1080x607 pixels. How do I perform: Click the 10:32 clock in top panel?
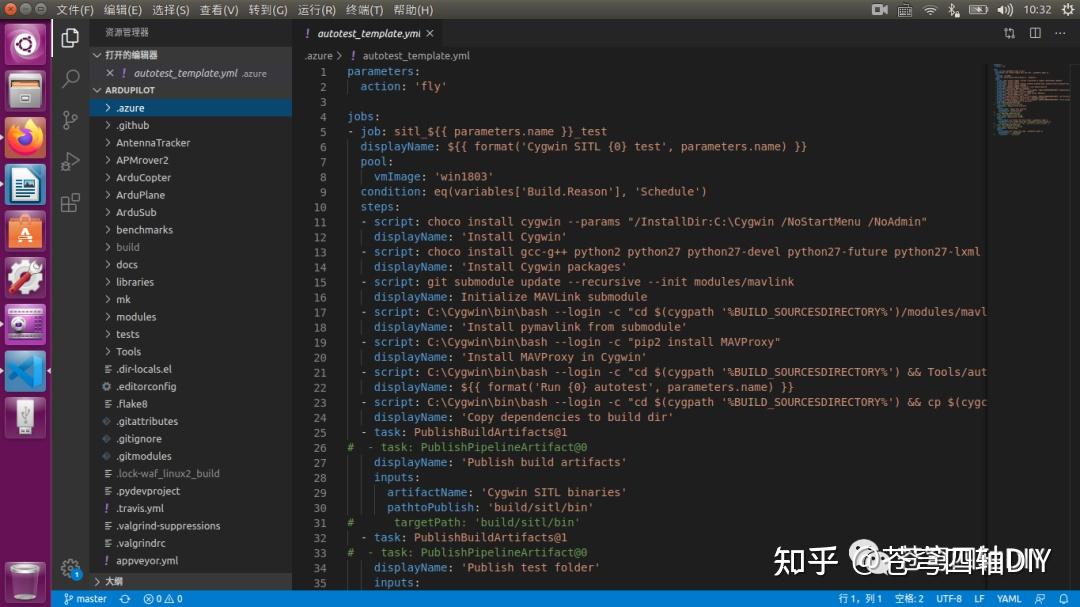point(1037,10)
